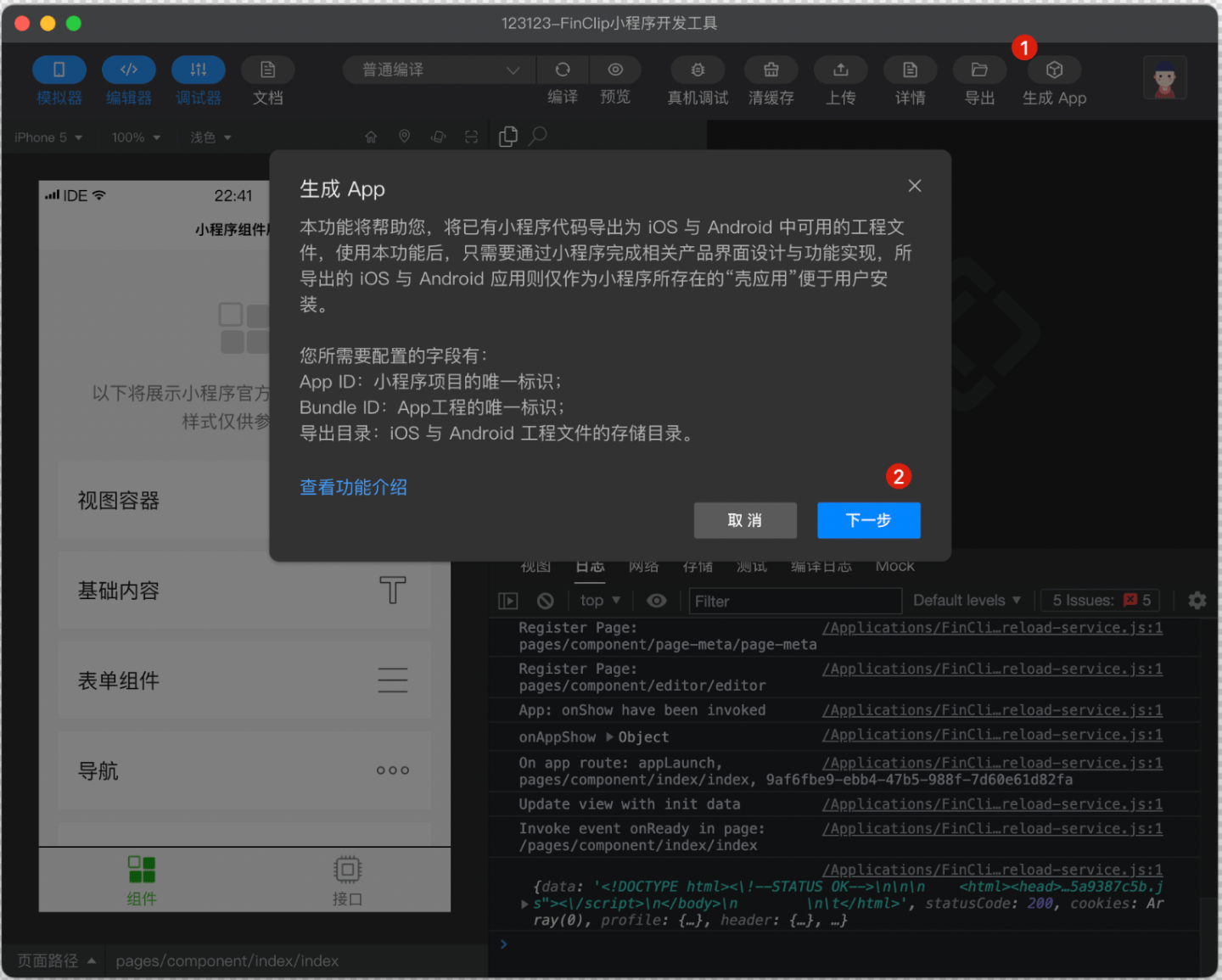
Task: Toggle the console message visibility eye
Action: (x=656, y=601)
